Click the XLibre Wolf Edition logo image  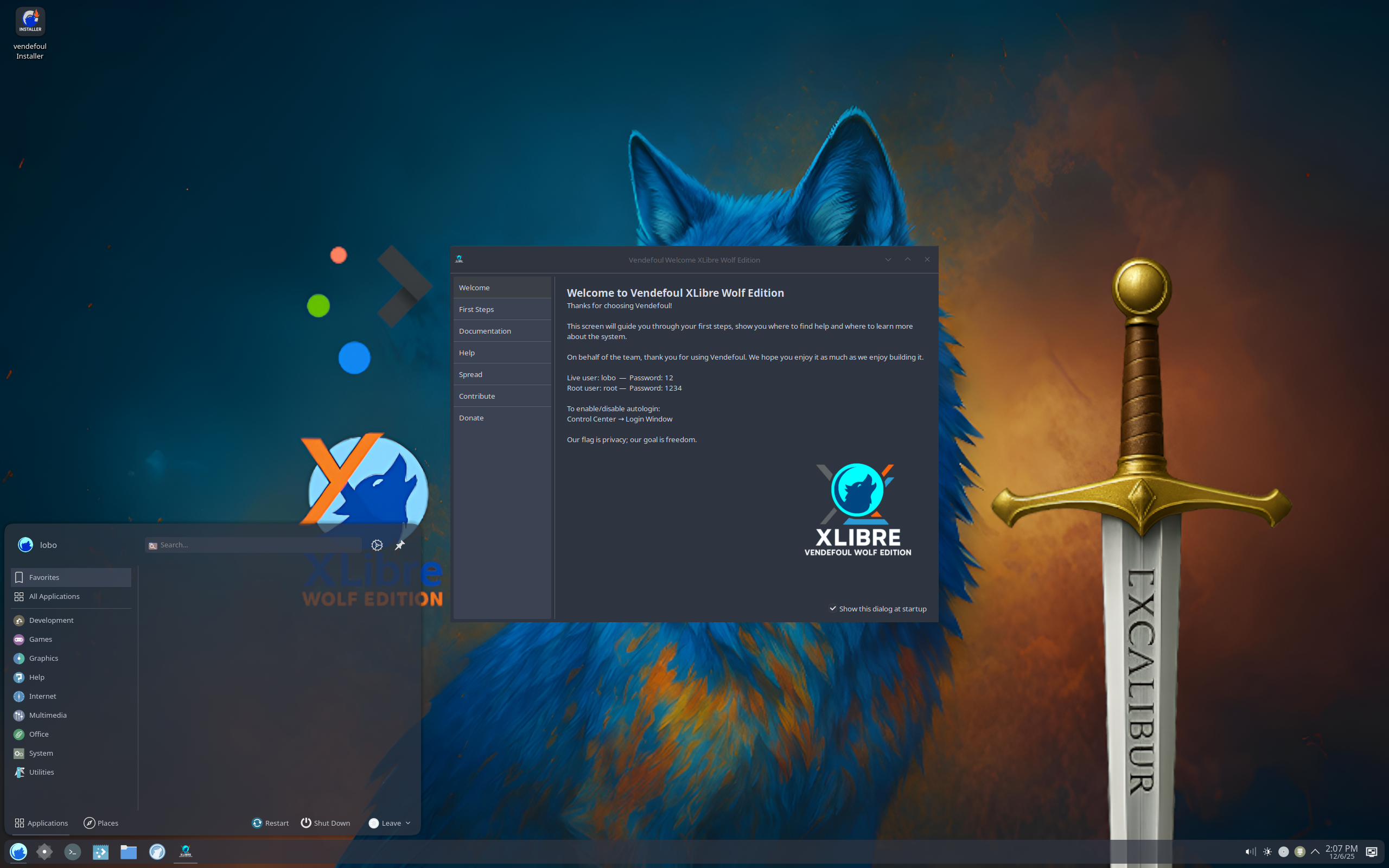(x=857, y=510)
